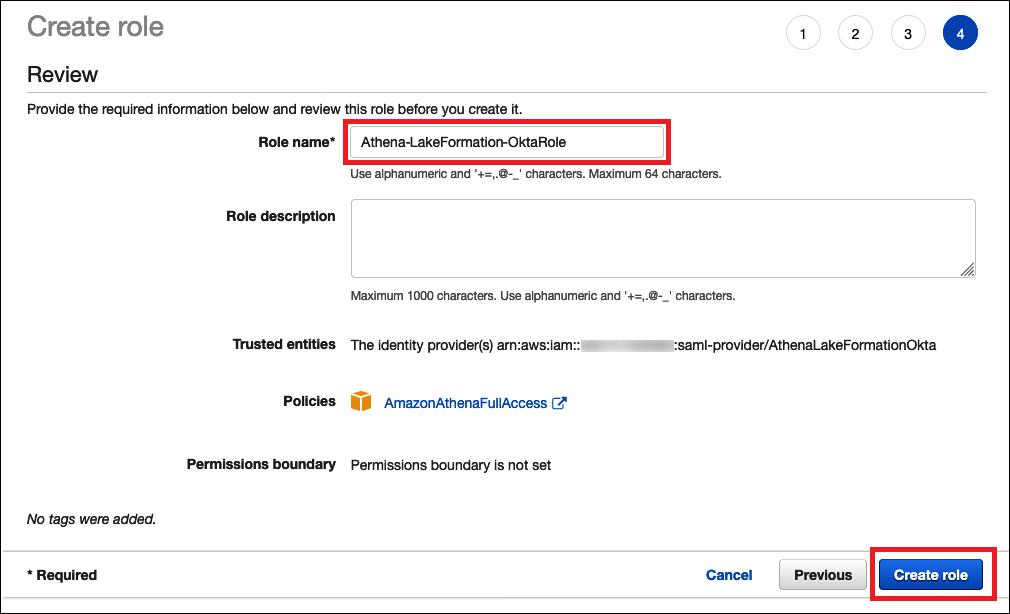Go to step 1 of wizard
This screenshot has height=614, width=1010.
pyautogui.click(x=802, y=33)
